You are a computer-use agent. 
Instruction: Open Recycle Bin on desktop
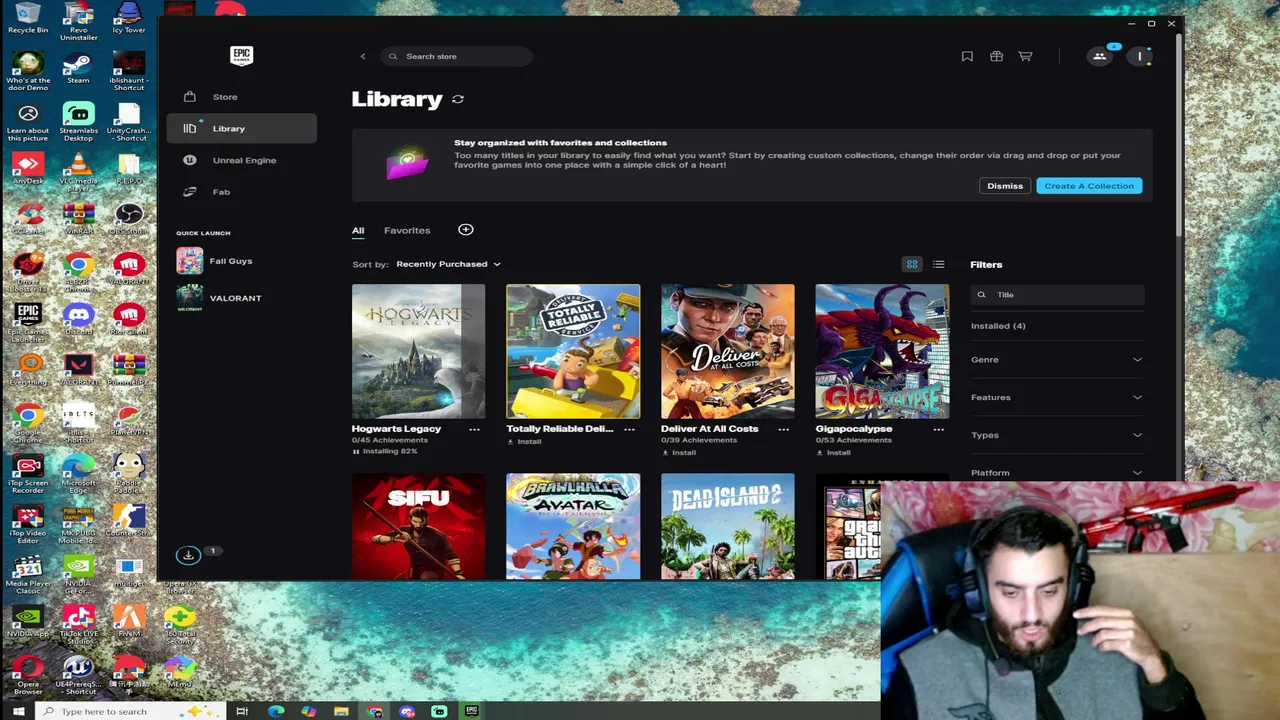[x=27, y=18]
